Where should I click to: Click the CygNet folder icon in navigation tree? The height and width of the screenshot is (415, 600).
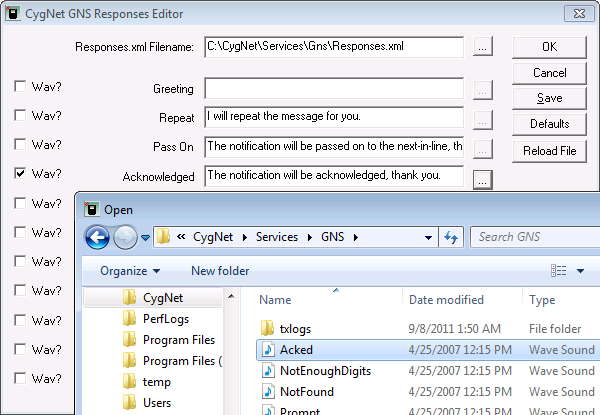tap(130, 297)
